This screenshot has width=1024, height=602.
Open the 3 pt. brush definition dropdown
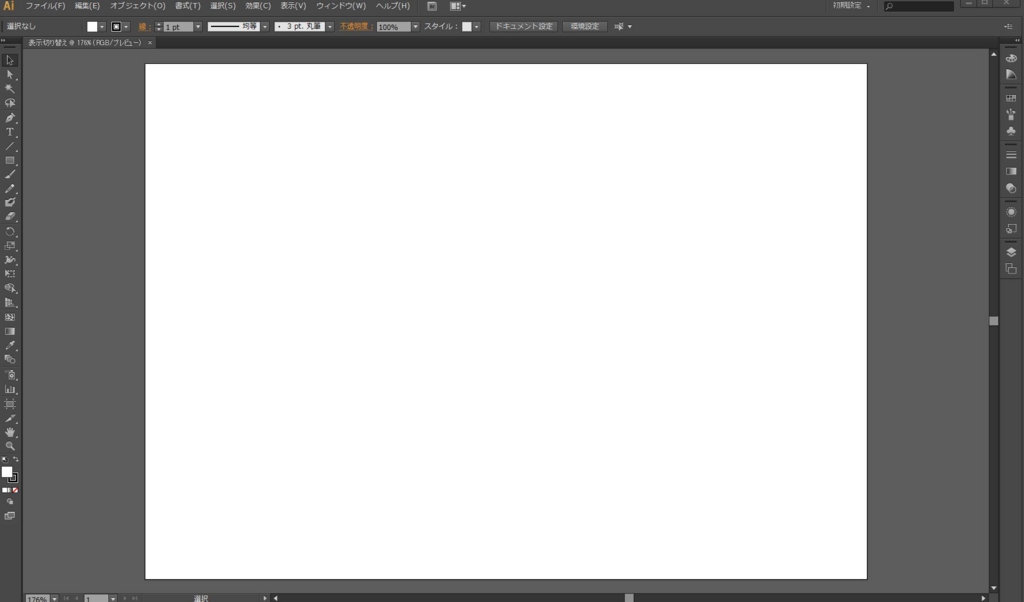330,27
